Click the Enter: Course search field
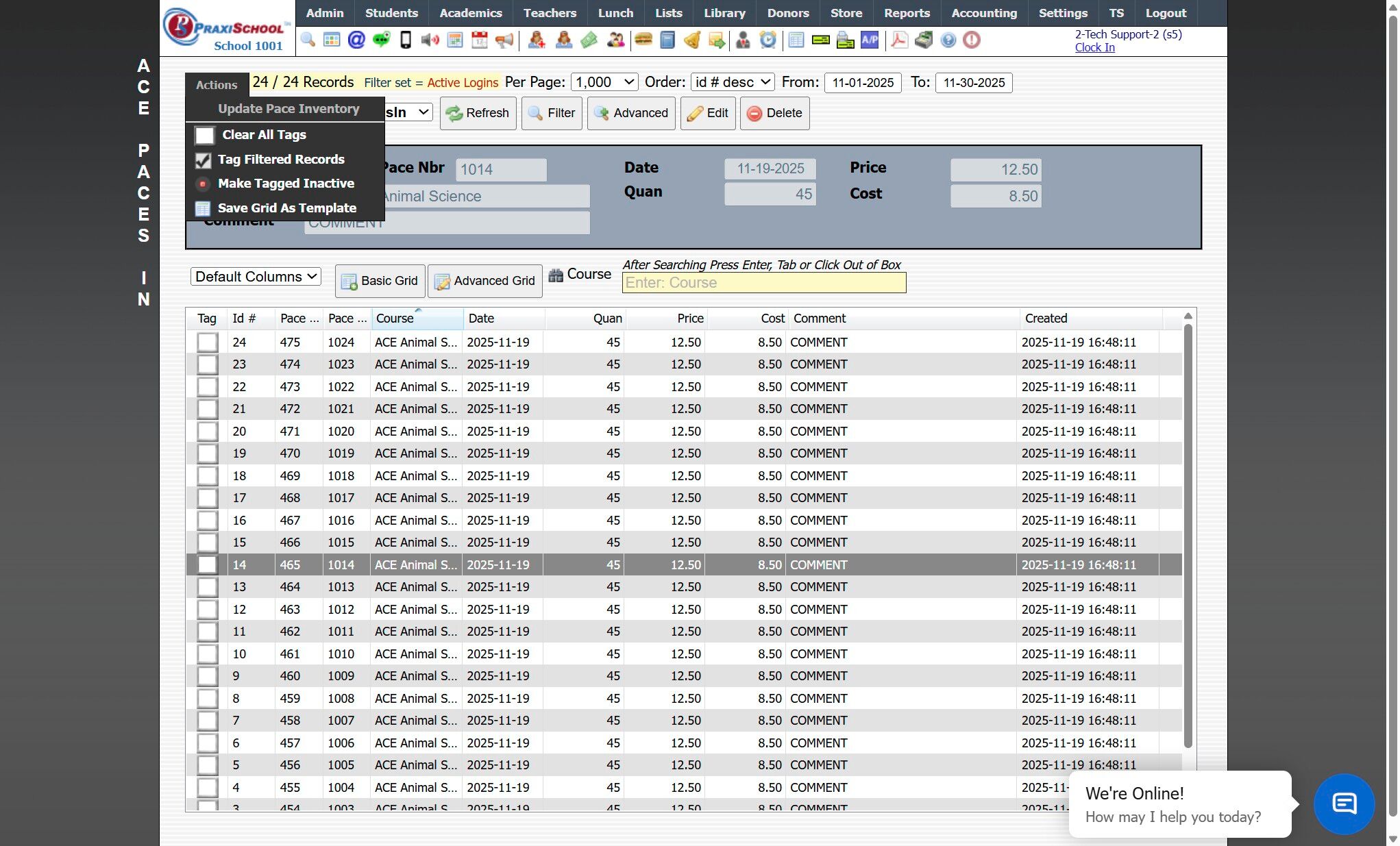 (x=763, y=283)
